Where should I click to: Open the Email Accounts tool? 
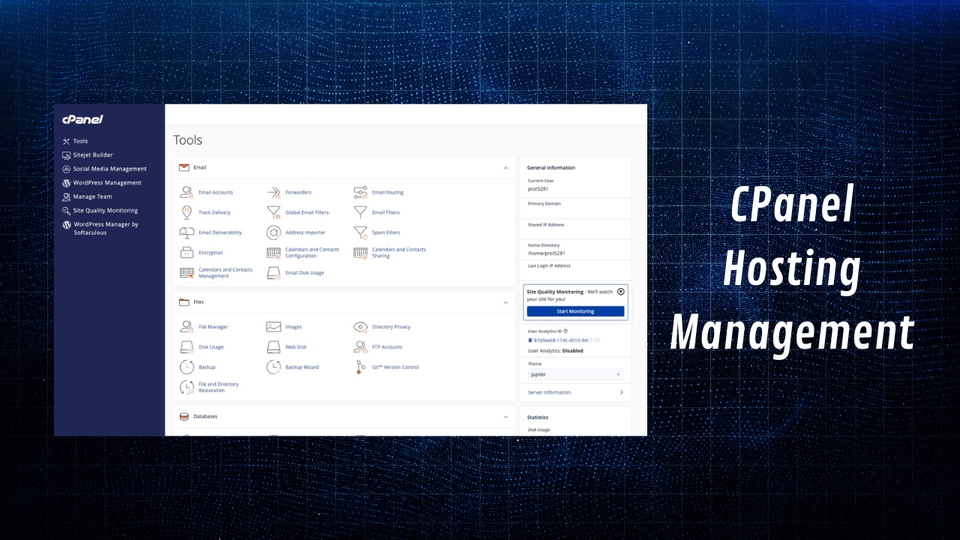215,192
